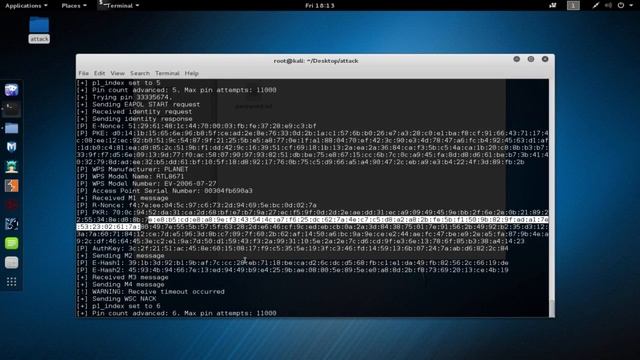Click the E-Nonce line
The image size is (640, 360).
(197, 126)
